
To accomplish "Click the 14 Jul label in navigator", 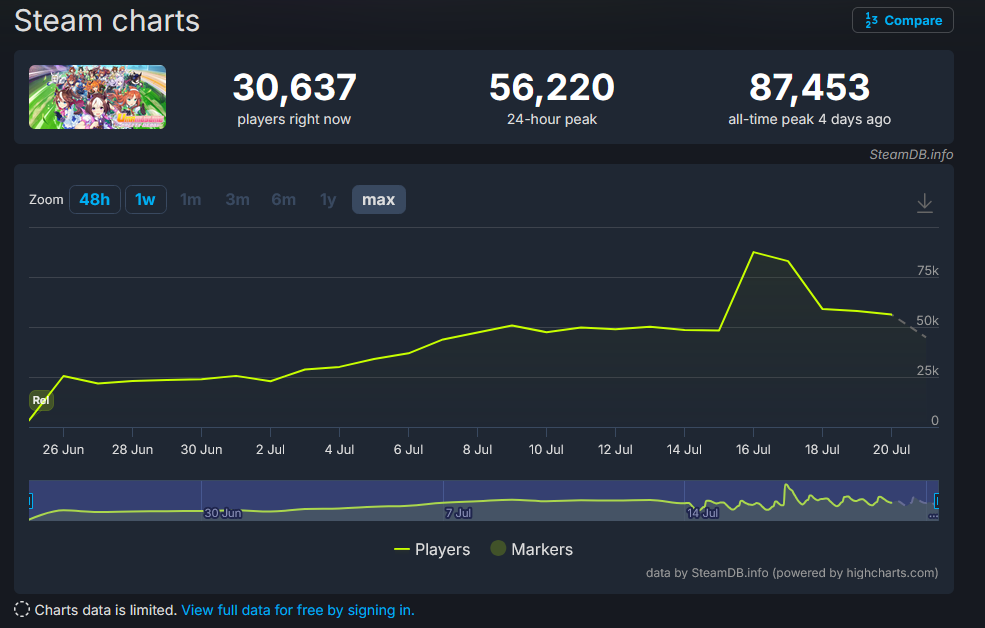I will pyautogui.click(x=702, y=513).
